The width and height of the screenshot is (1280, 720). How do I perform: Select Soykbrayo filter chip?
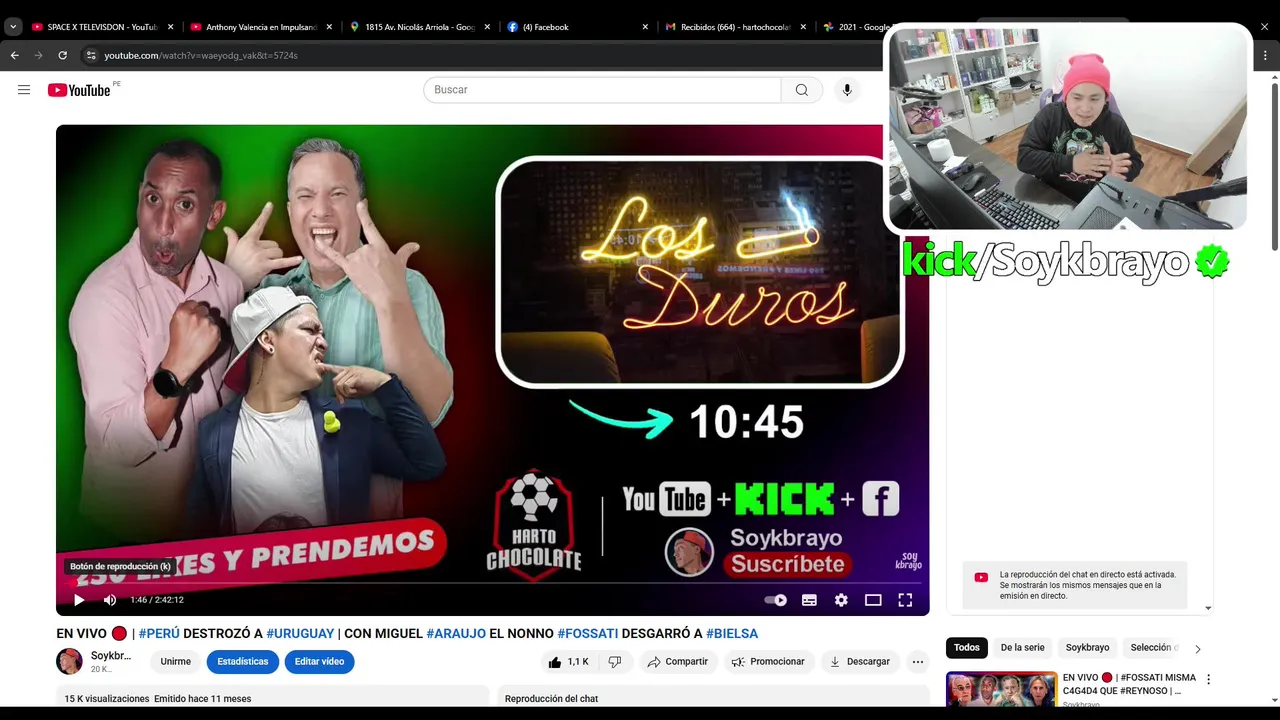click(1087, 648)
